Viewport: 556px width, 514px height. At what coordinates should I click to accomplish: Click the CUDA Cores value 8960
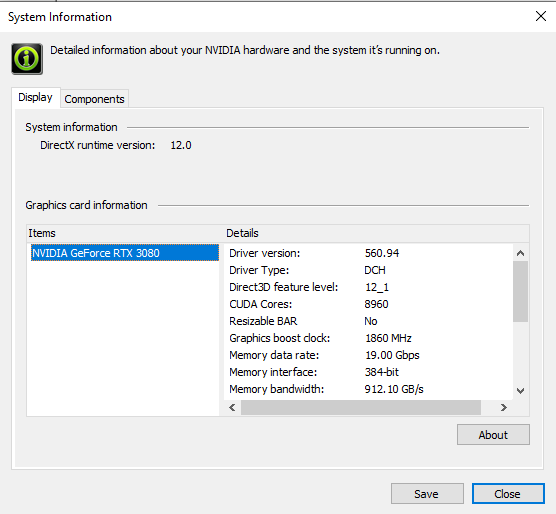point(376,304)
